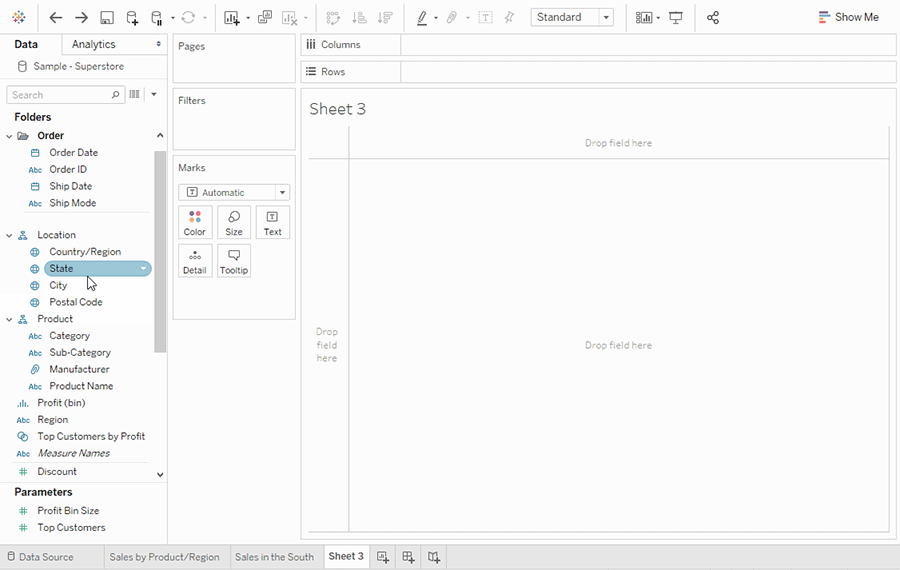Image resolution: width=900 pixels, height=570 pixels.
Task: Toggle the Show Me panel
Action: click(848, 17)
